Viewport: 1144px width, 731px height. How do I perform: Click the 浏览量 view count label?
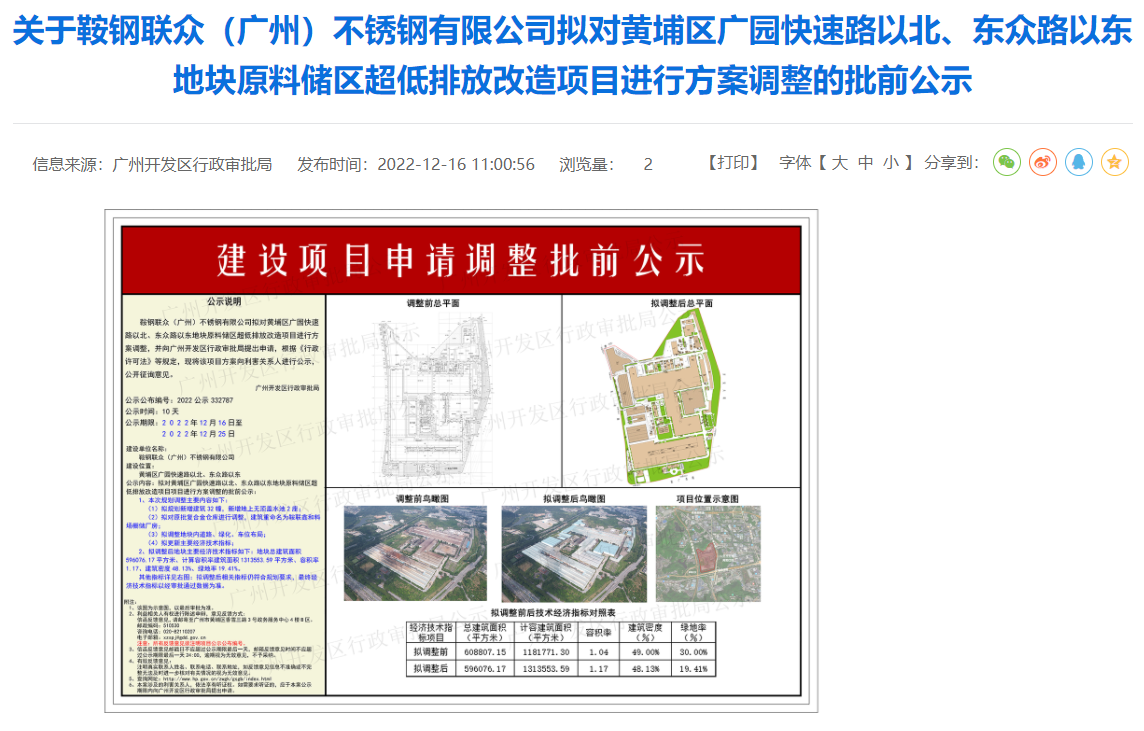tap(587, 164)
